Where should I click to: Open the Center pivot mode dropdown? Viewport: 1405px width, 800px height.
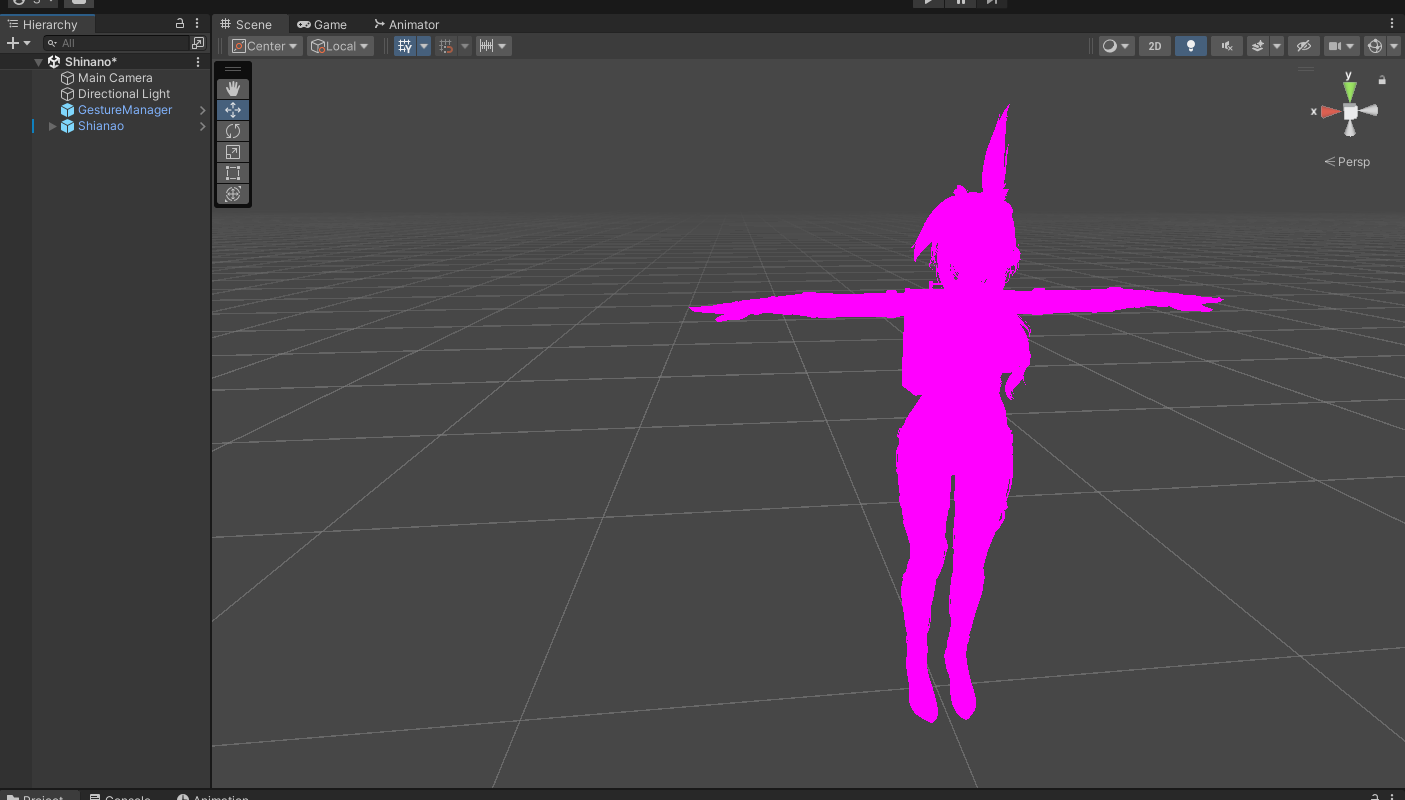point(265,46)
